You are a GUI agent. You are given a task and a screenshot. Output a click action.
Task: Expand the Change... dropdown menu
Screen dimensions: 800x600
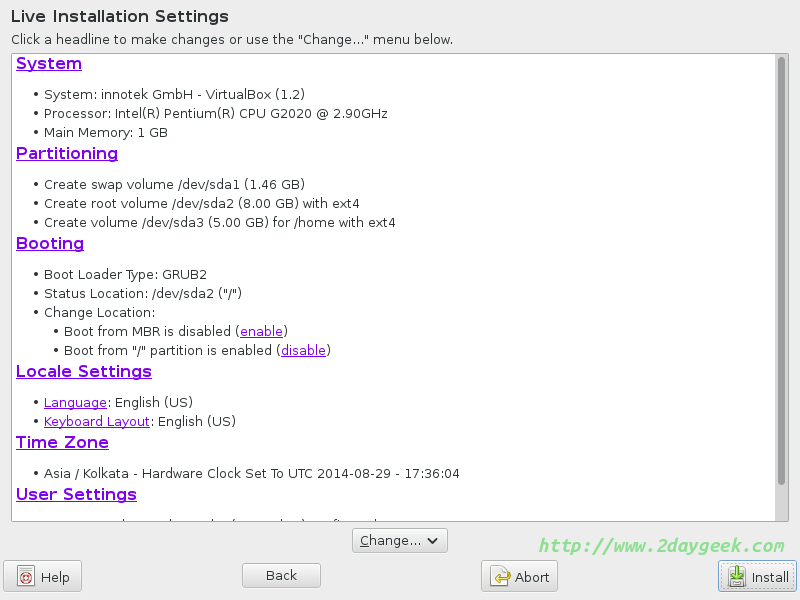(399, 541)
